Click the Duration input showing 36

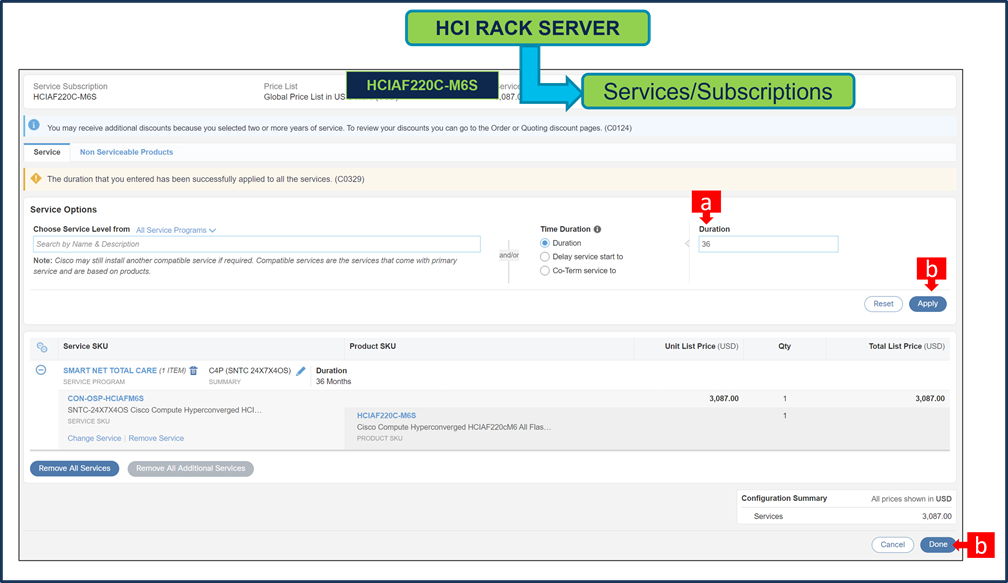click(768, 244)
